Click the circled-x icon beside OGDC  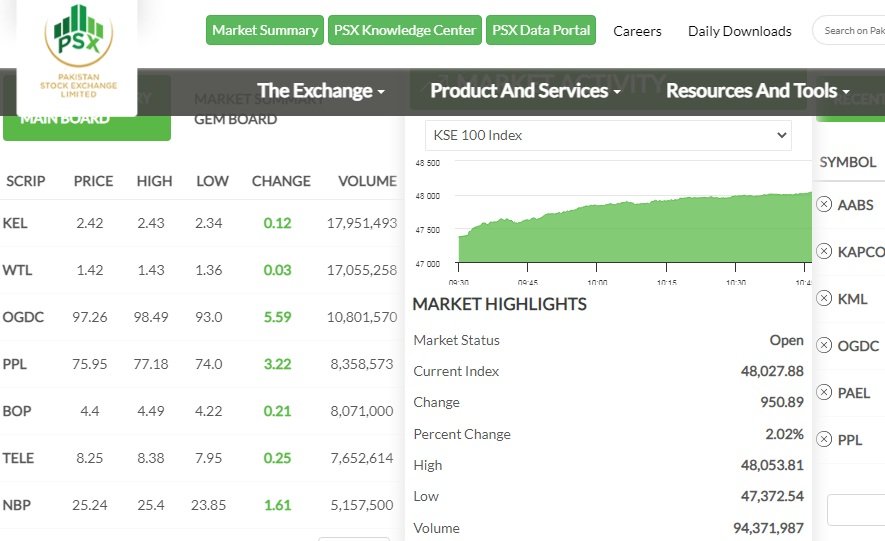point(824,345)
